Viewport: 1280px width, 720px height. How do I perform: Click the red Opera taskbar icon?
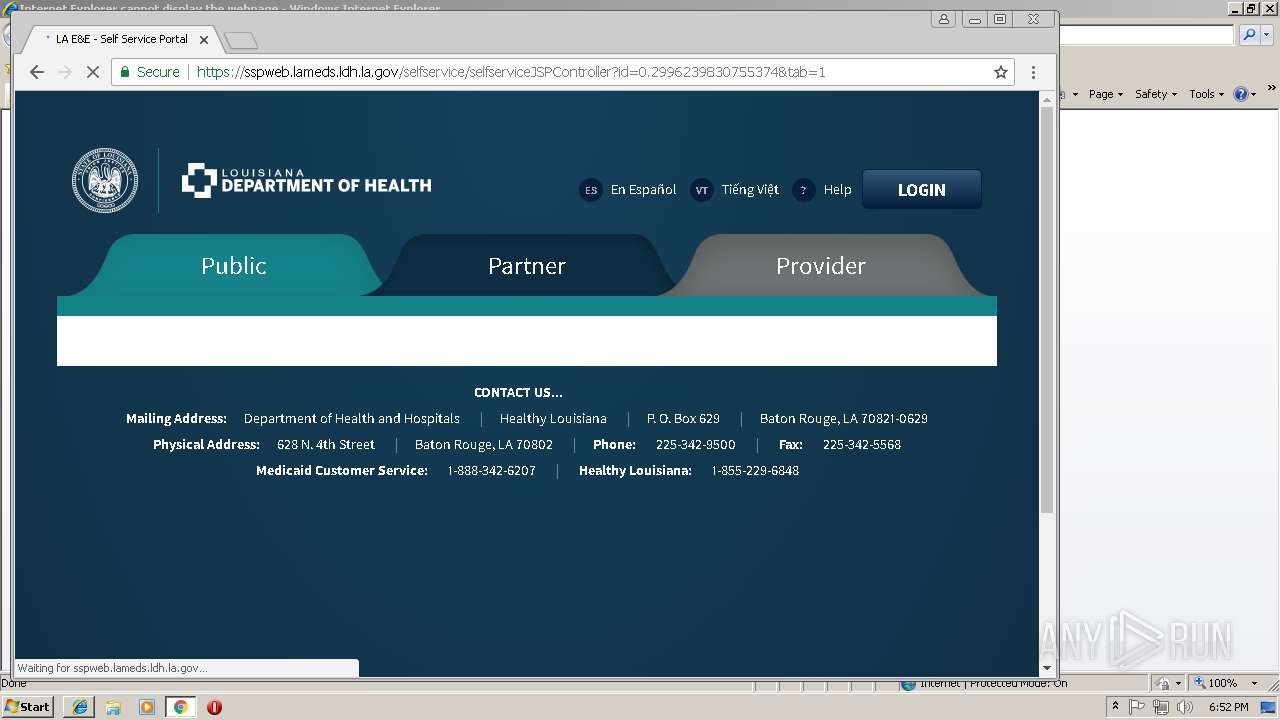click(214, 707)
